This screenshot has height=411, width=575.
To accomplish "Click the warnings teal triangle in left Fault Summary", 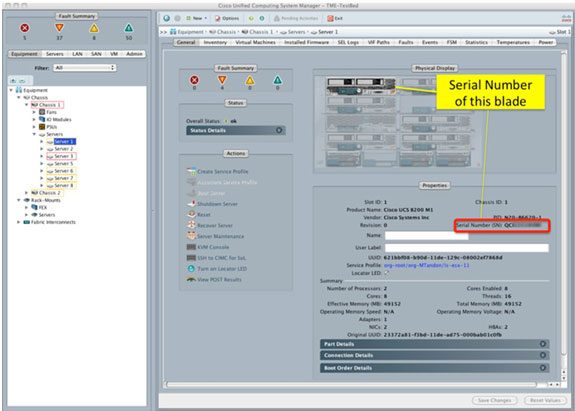I will [129, 28].
